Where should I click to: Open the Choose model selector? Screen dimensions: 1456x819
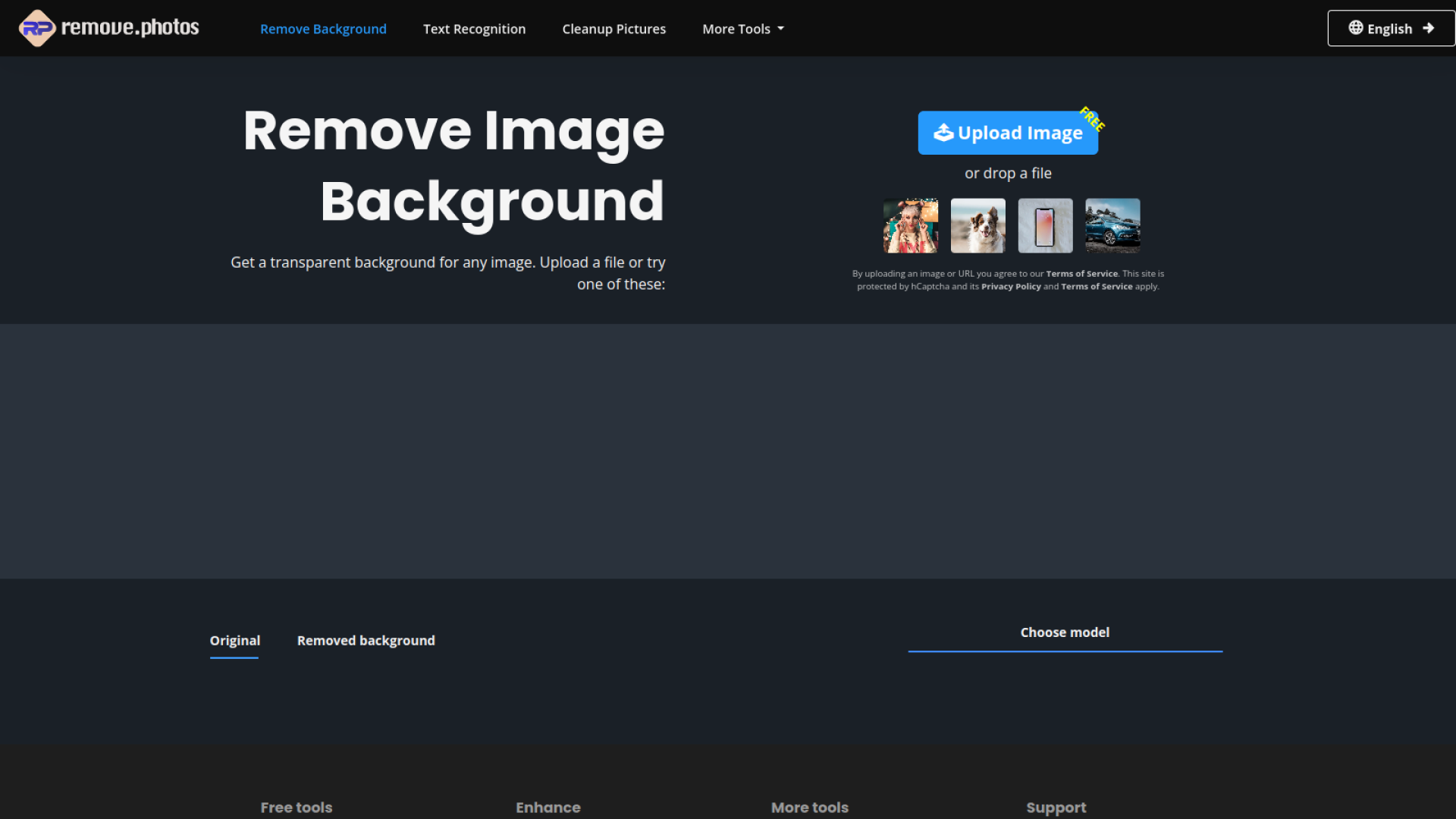click(x=1065, y=632)
